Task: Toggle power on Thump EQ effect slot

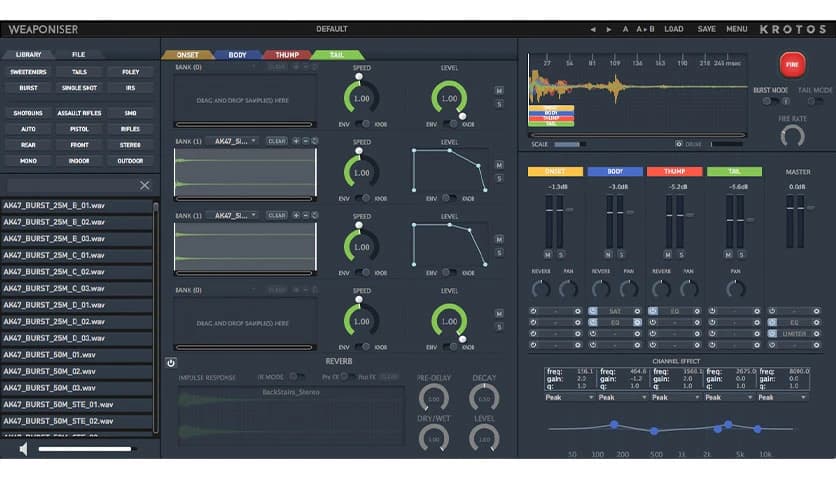Action: 653,311
